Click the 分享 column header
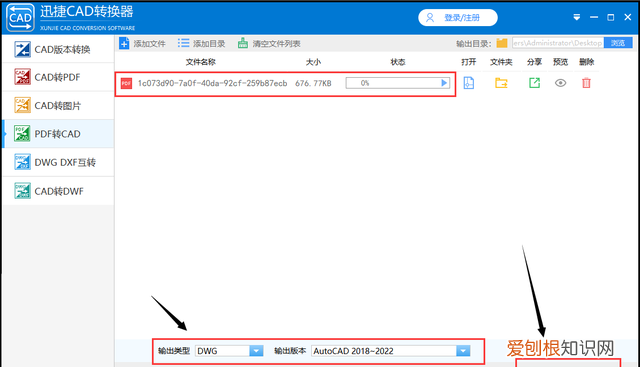 [x=534, y=62]
